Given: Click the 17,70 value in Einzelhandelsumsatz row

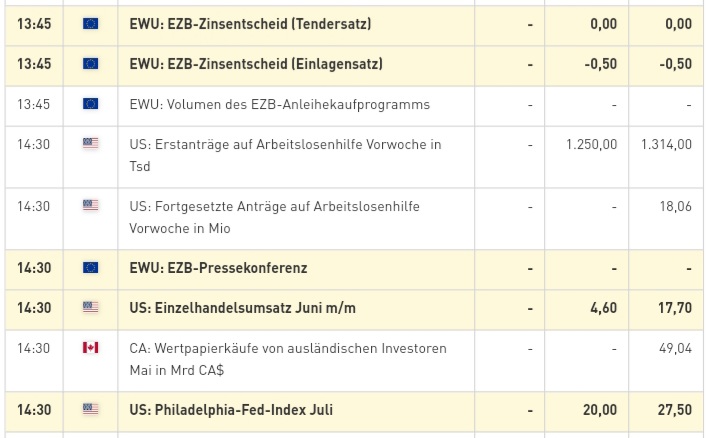Looking at the screenshot, I should tap(674, 308).
